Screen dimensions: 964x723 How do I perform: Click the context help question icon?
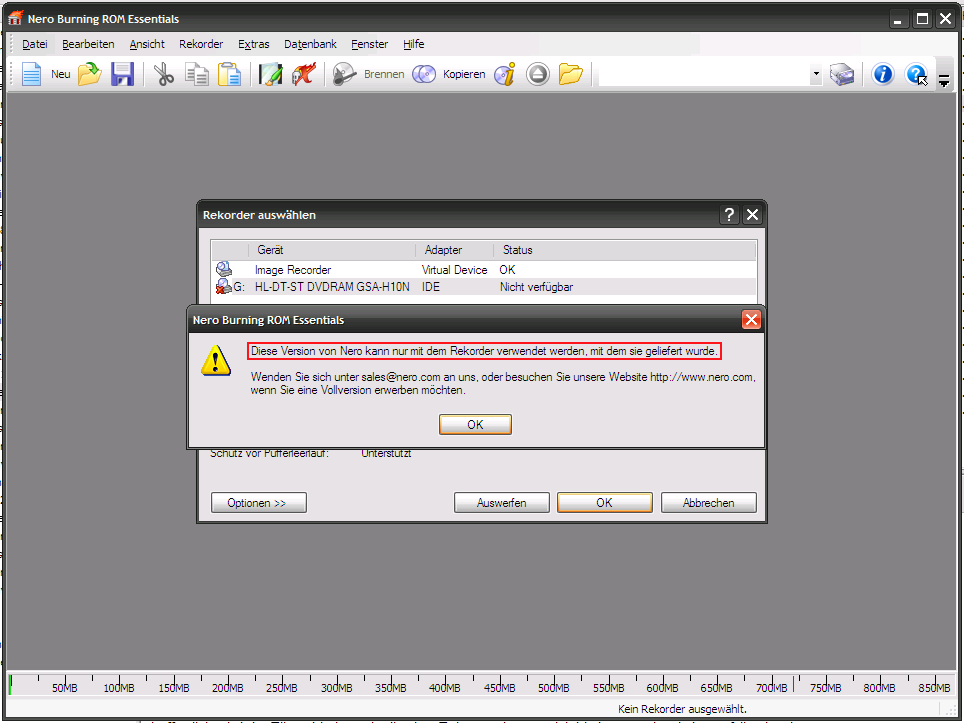pos(916,75)
